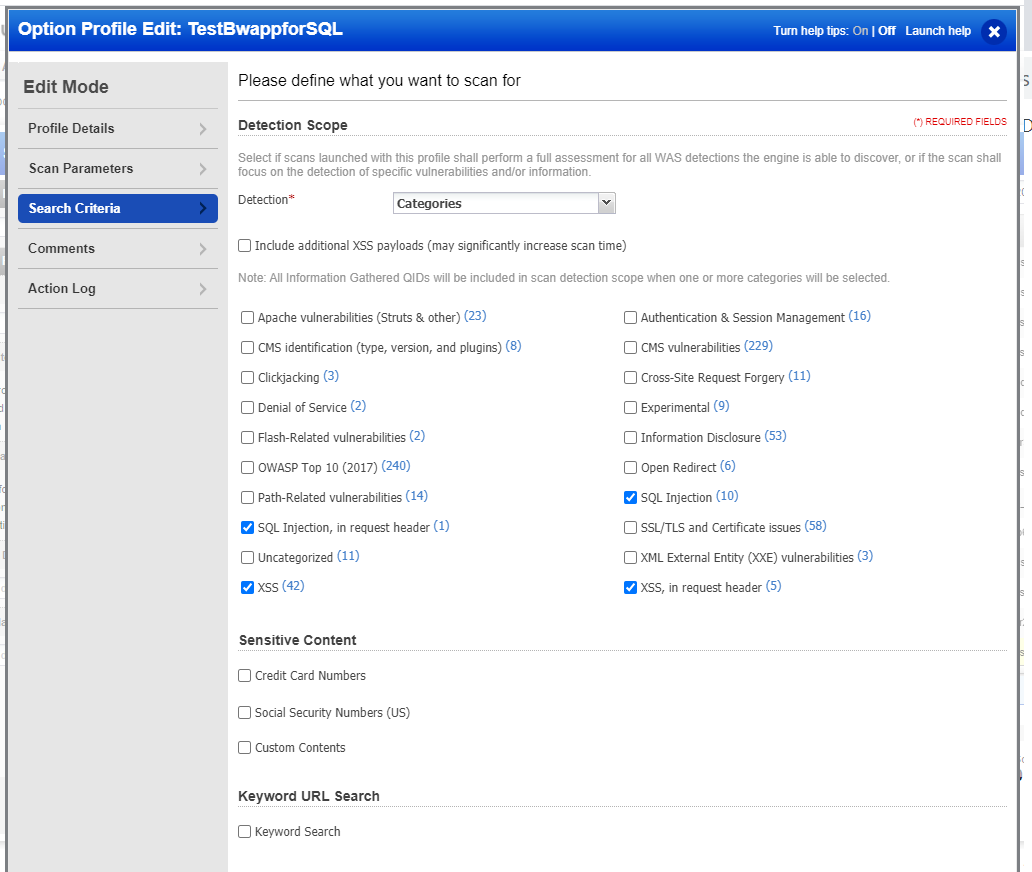The height and width of the screenshot is (872, 1032).
Task: Open the Action Log section
Action: click(118, 289)
